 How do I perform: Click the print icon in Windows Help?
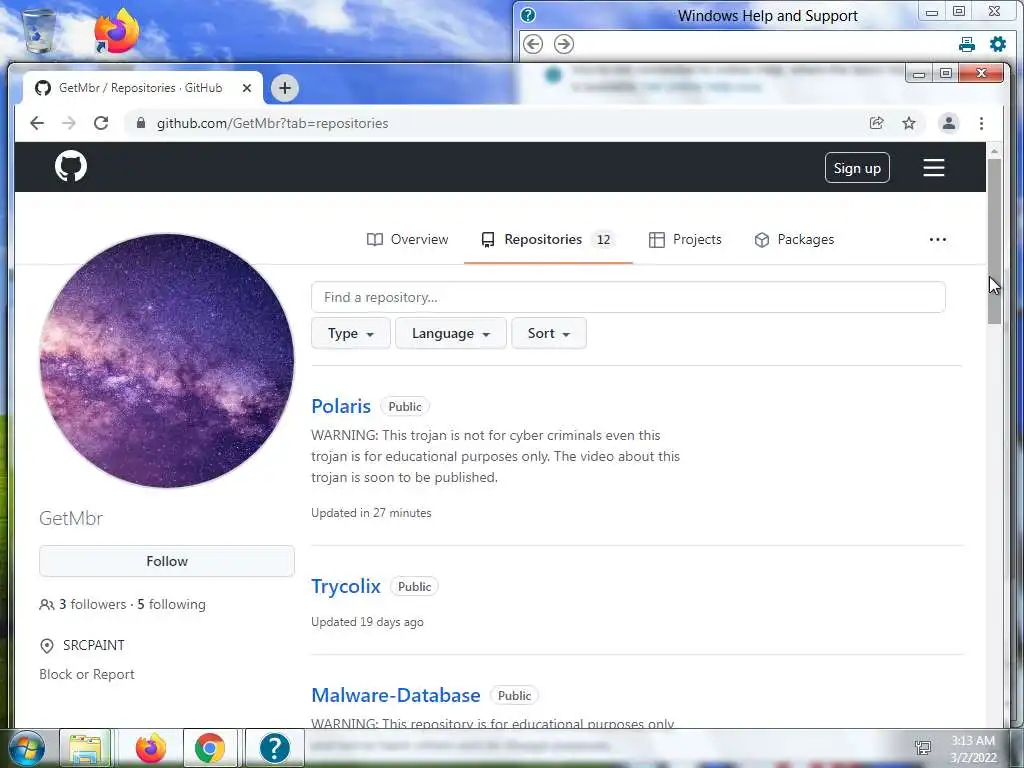(x=967, y=44)
